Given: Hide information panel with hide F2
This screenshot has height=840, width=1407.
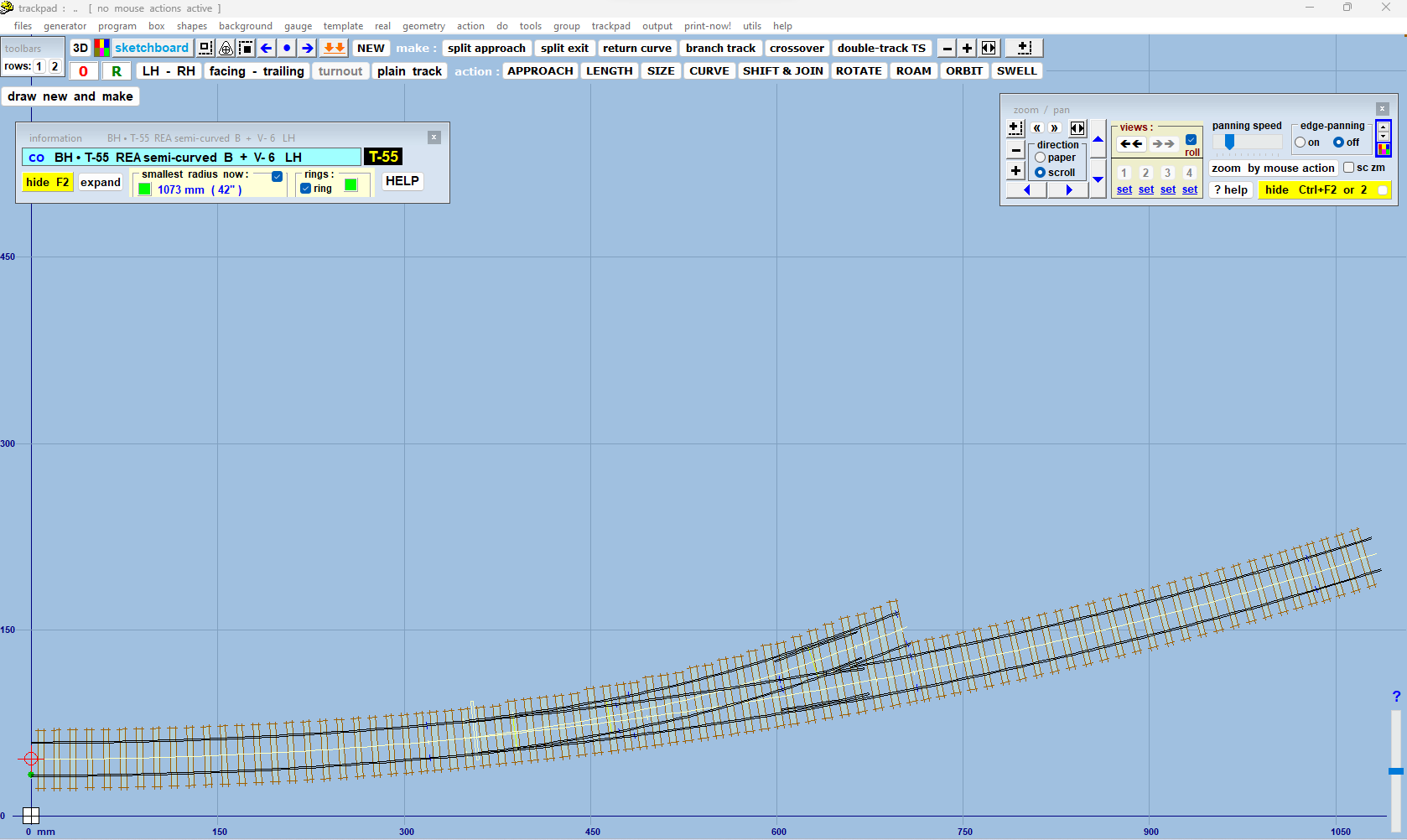Looking at the screenshot, I should [x=48, y=182].
